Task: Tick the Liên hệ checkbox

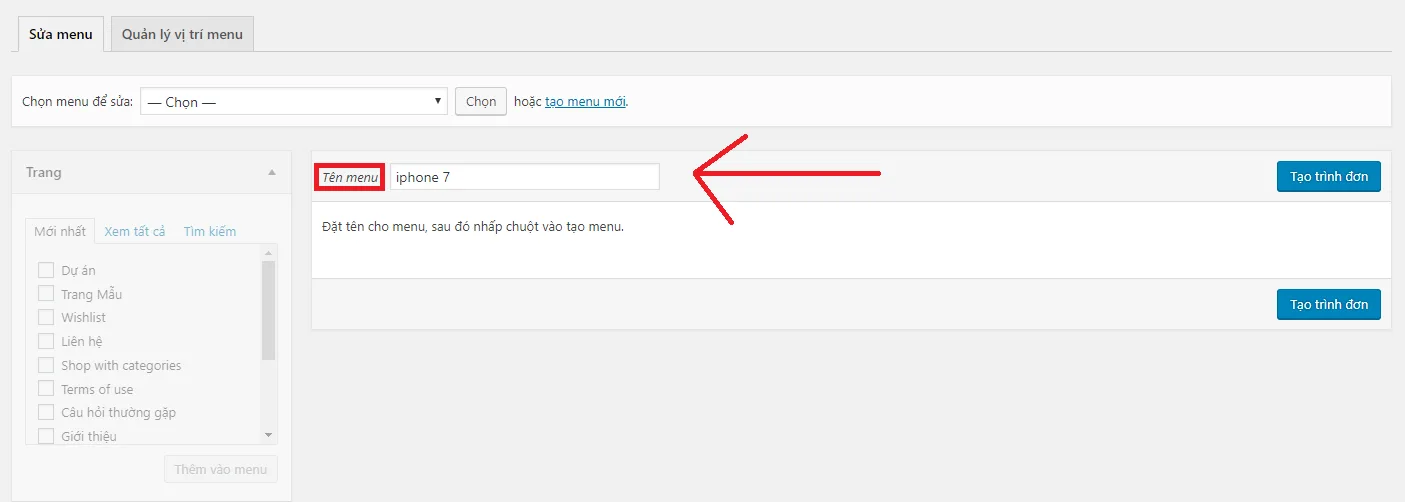Action: [45, 341]
